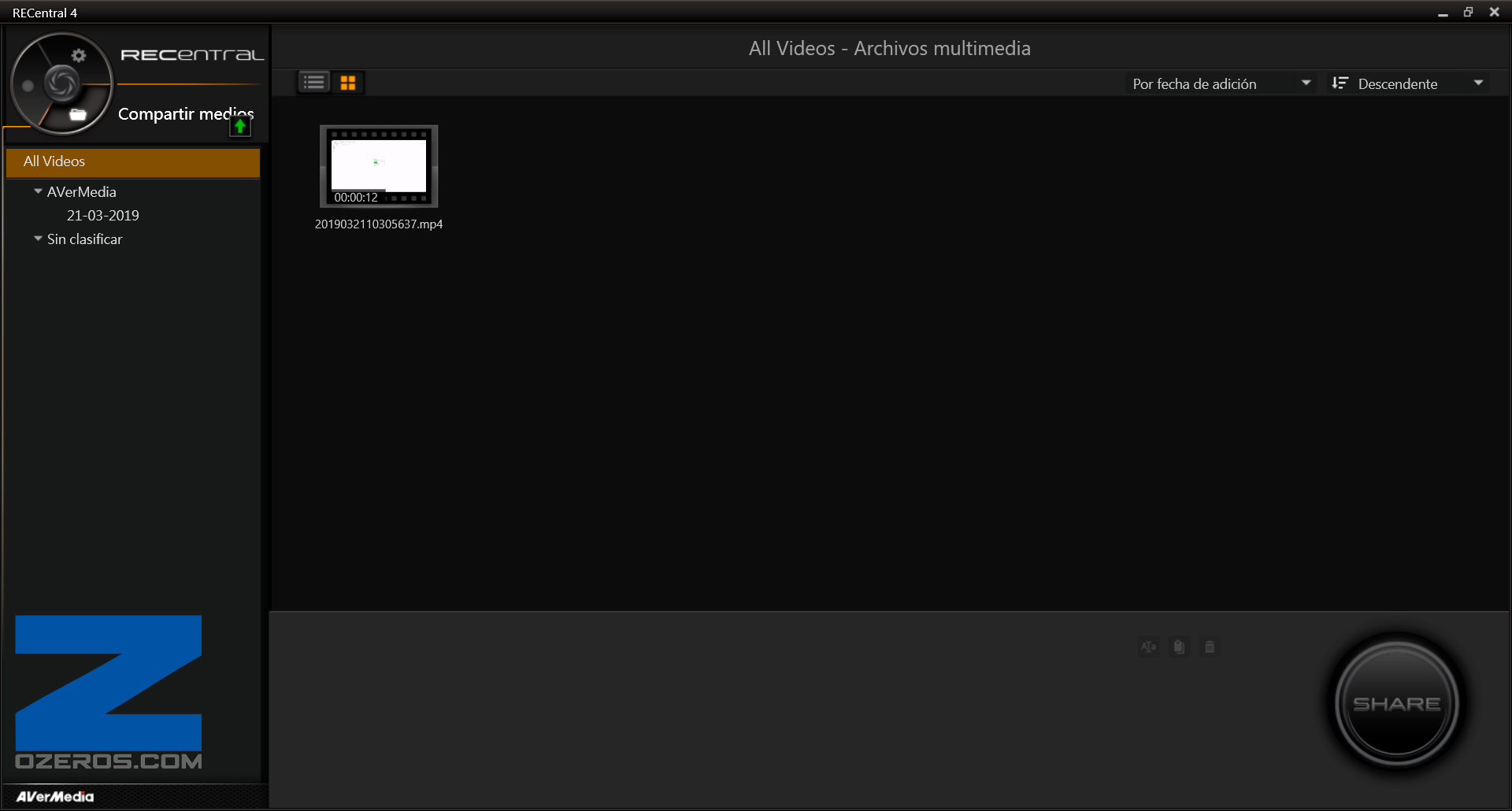Click the AVerMedia logo at bottom left
Screen dimensions: 1512x811
coord(55,797)
